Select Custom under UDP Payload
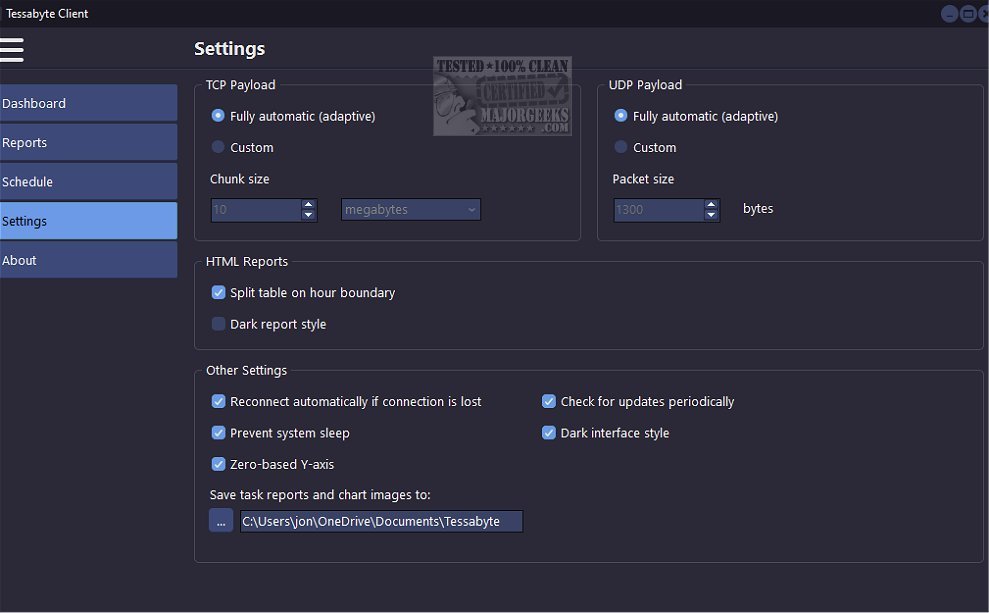This screenshot has height=613, width=989. point(619,147)
